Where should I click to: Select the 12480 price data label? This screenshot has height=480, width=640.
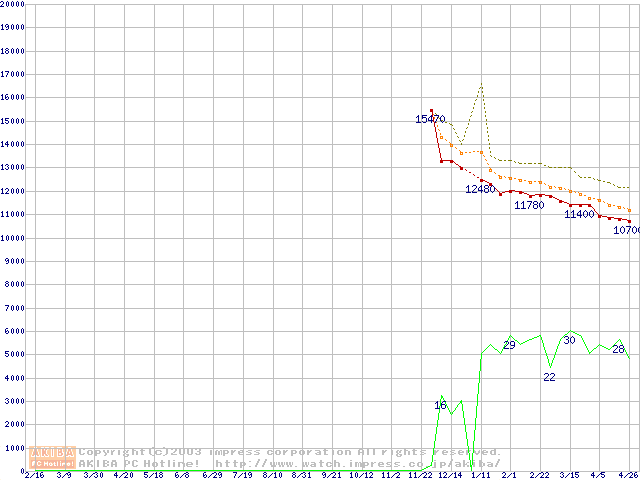tap(480, 189)
